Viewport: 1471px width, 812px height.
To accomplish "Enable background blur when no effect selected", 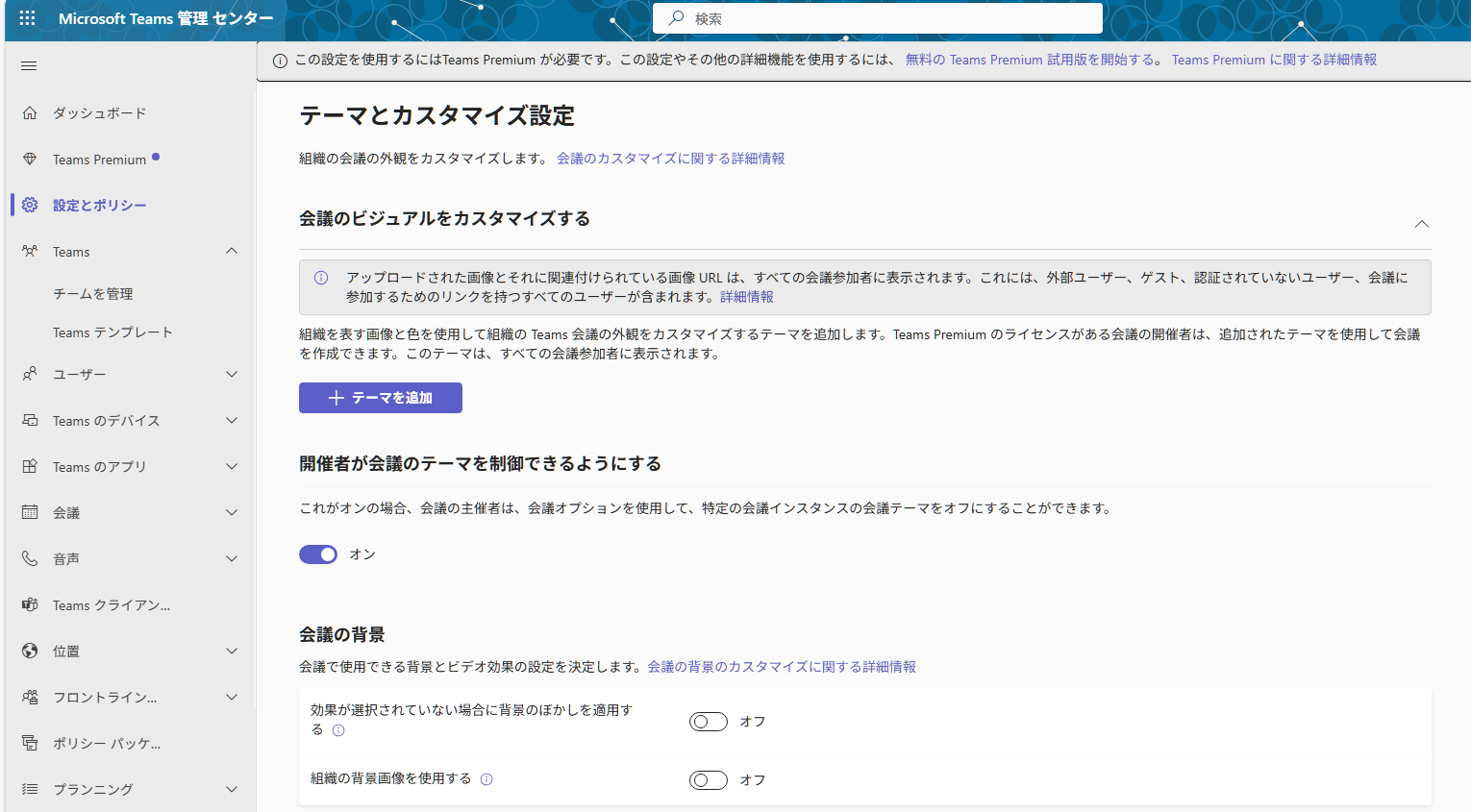I will [709, 722].
